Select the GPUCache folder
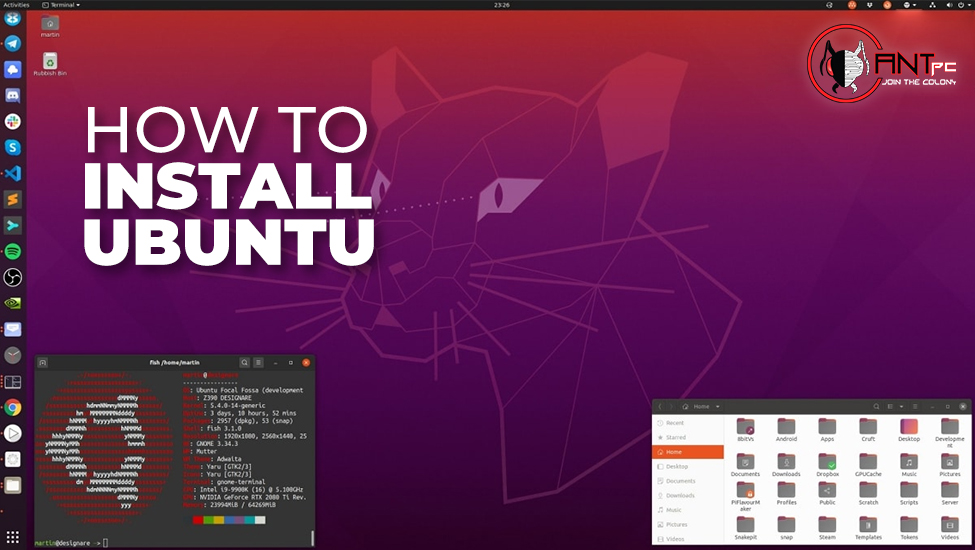The image size is (975, 550). point(868,465)
